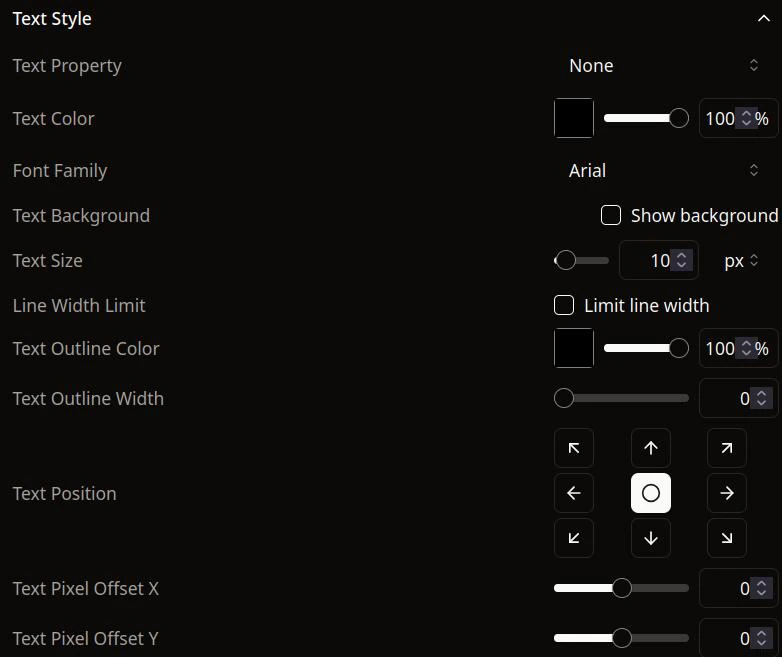Click the Text Outline Color opacity stepper
The width and height of the screenshot is (782, 657).
[746, 348]
